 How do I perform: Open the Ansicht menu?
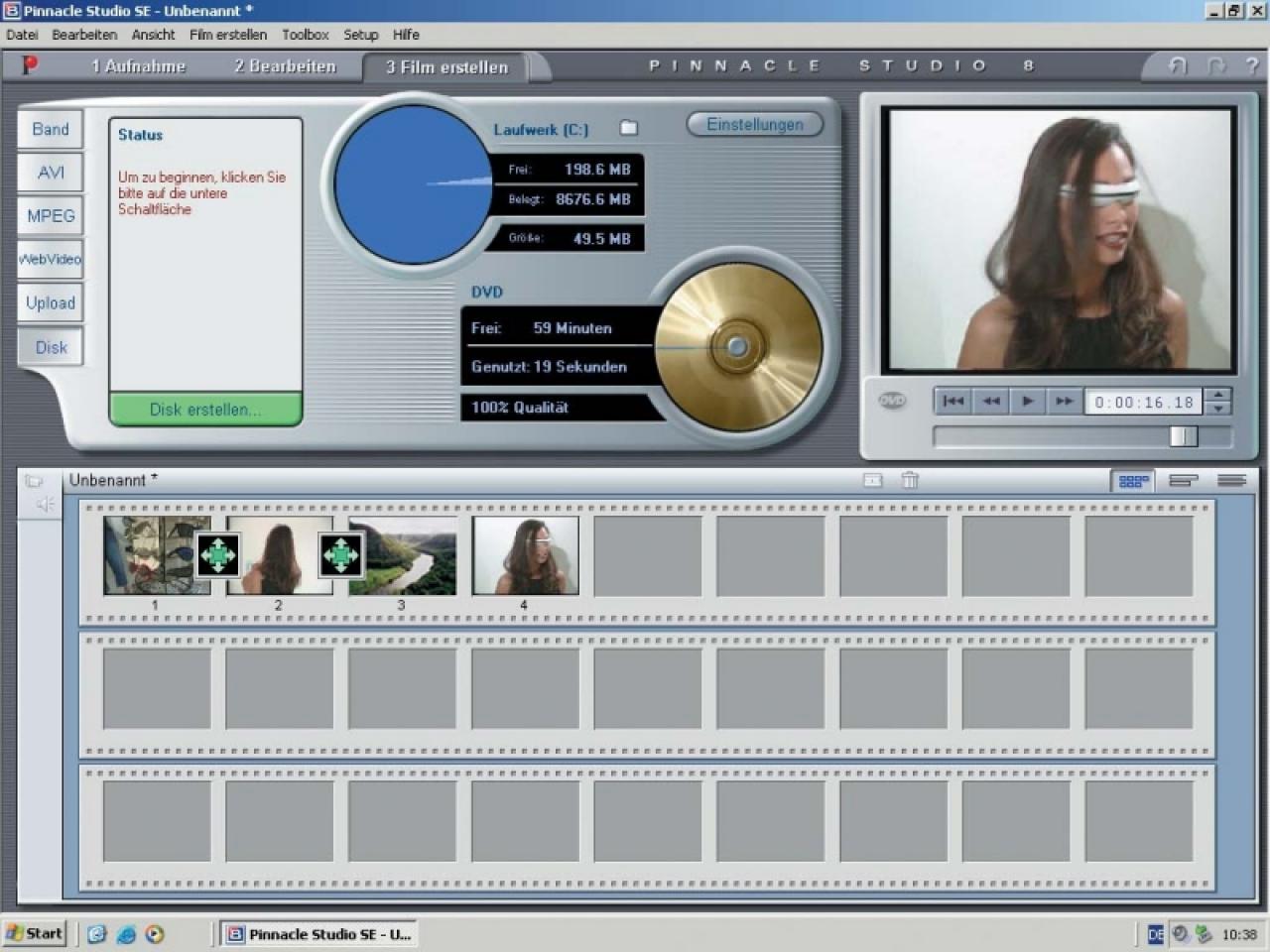153,35
